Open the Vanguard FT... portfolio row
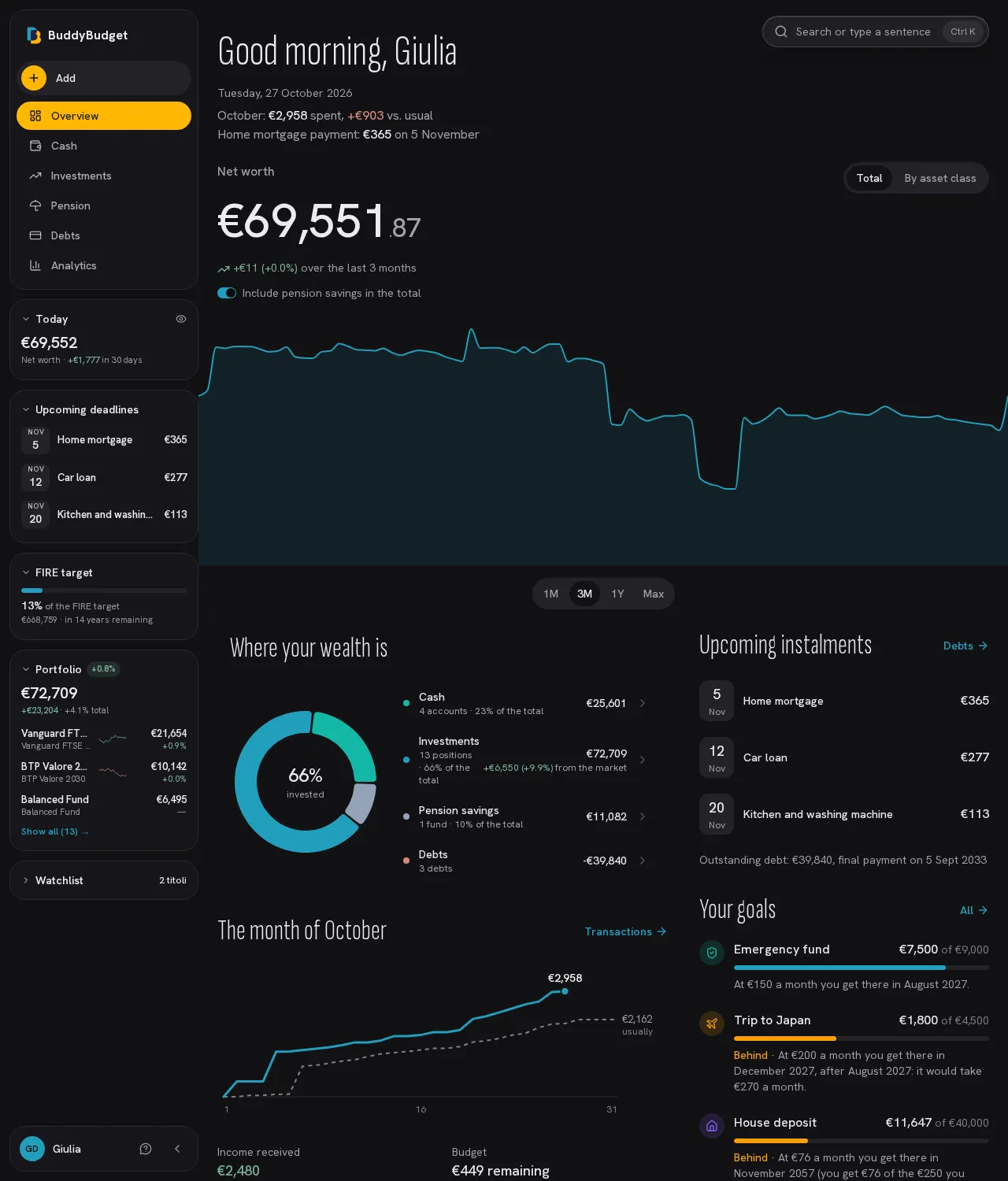1008x1181 pixels. (x=104, y=739)
